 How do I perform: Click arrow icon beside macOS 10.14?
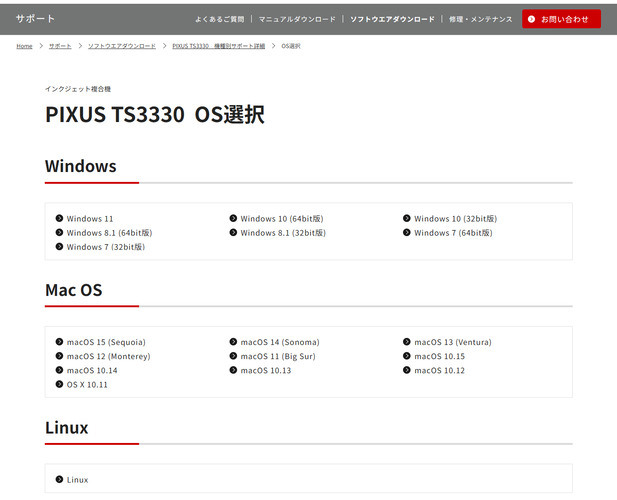(59, 370)
